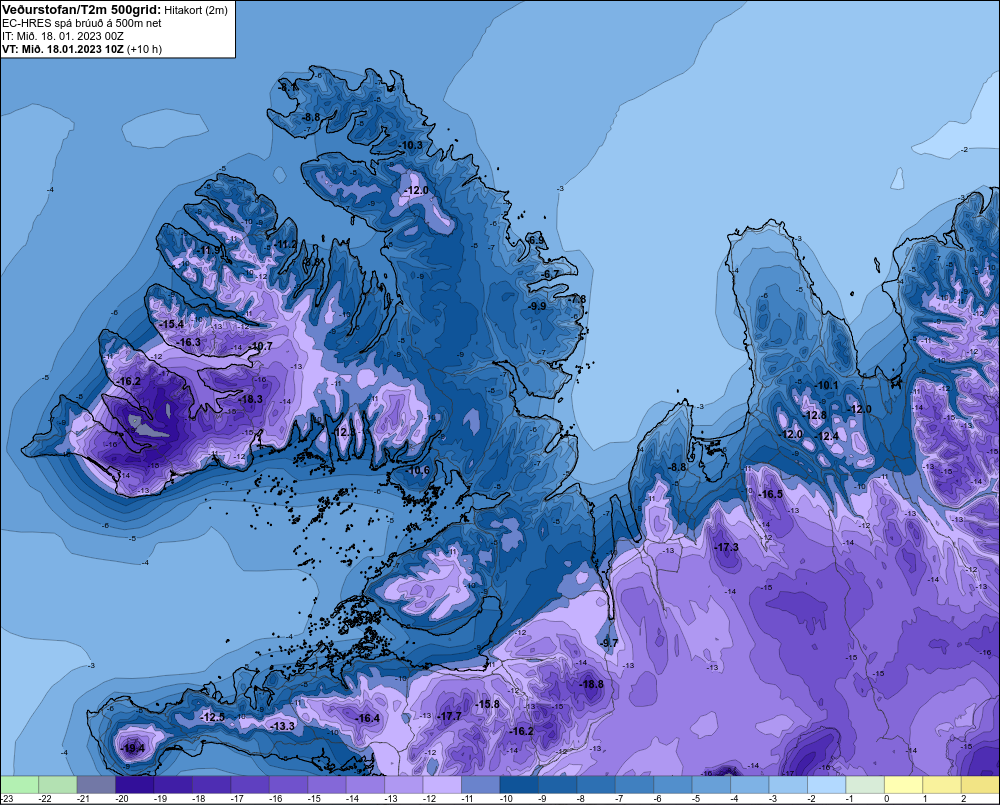Select the '-4' legend scale label
The width and height of the screenshot is (1000, 805).
pos(735,799)
